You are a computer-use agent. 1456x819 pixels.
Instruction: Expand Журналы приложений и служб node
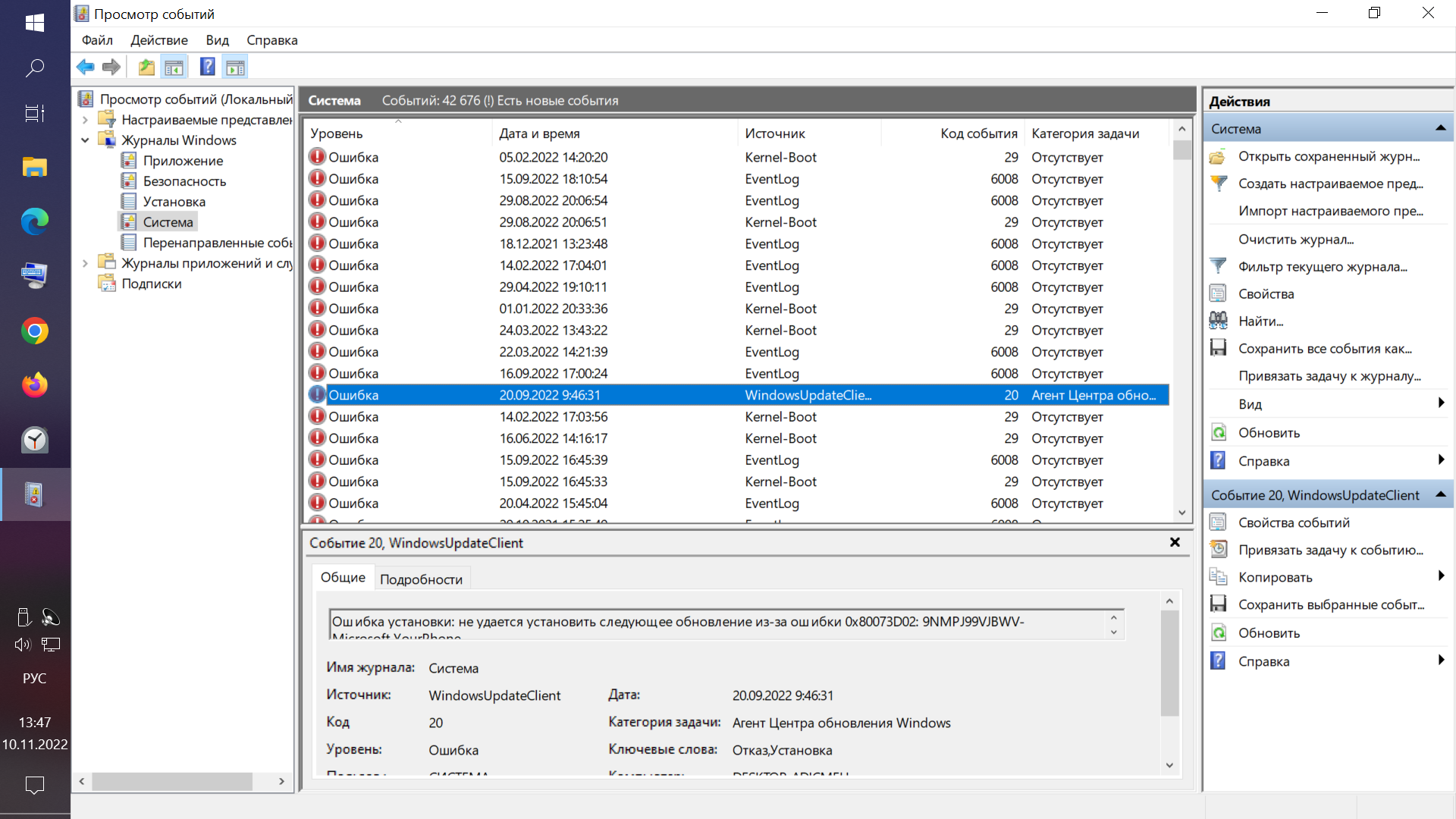click(x=85, y=263)
